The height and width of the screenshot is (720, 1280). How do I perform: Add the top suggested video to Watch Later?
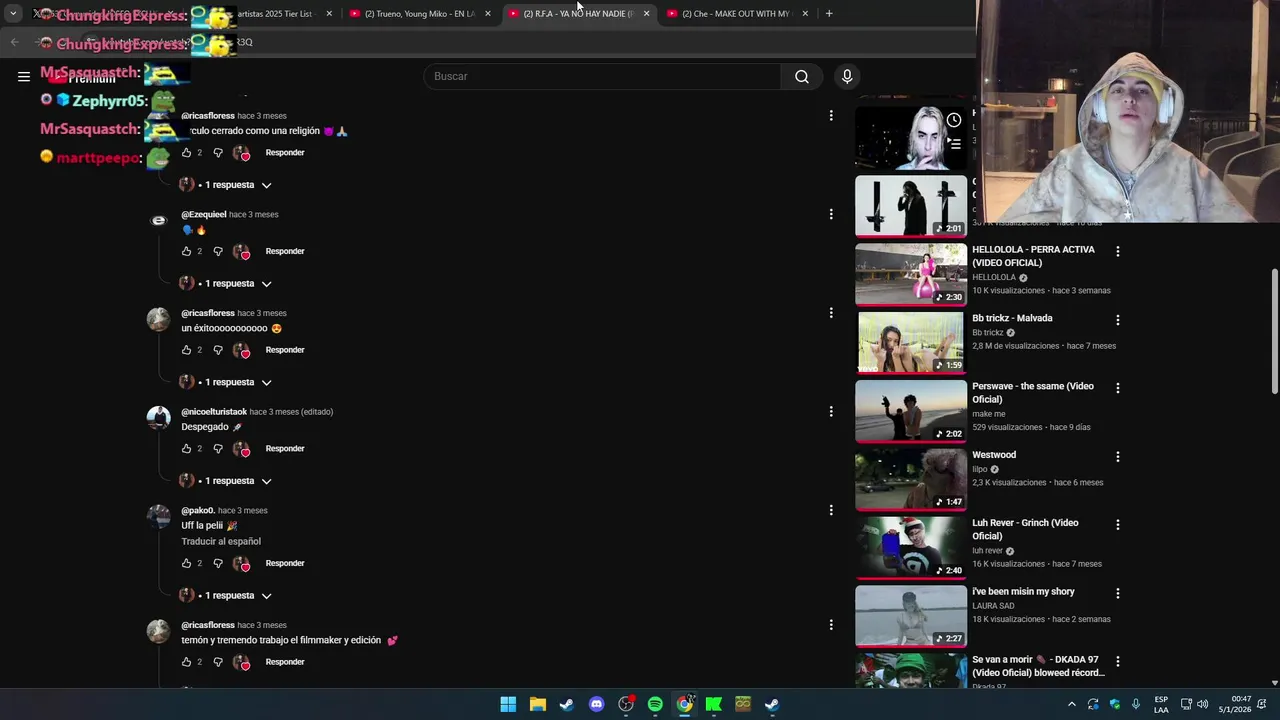(954, 120)
